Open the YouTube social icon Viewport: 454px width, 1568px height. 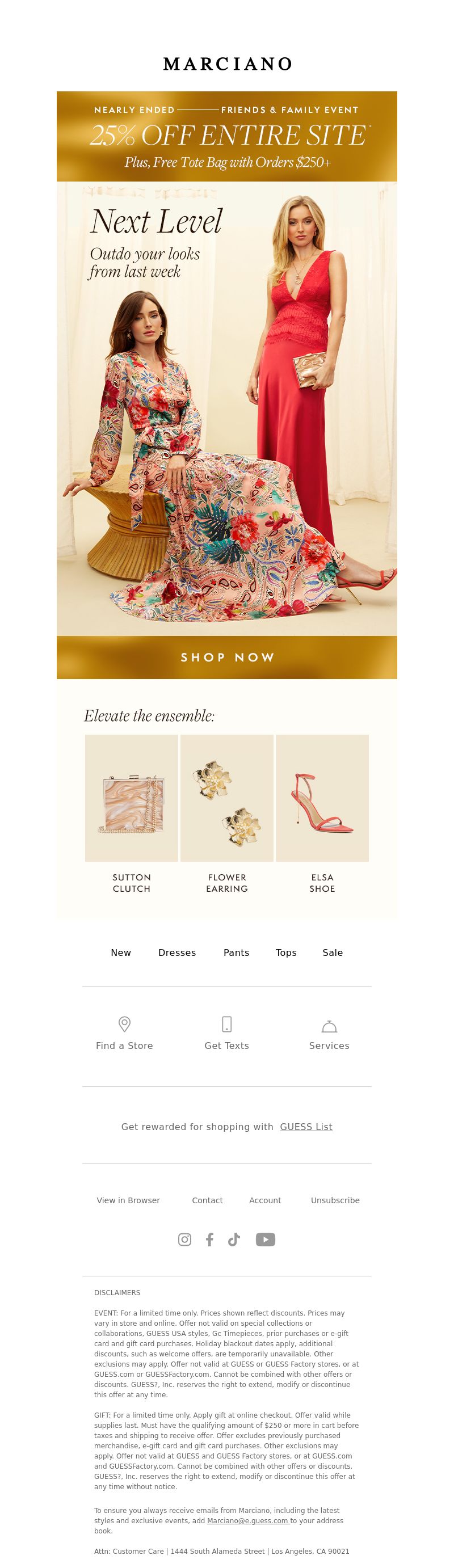(266, 1240)
